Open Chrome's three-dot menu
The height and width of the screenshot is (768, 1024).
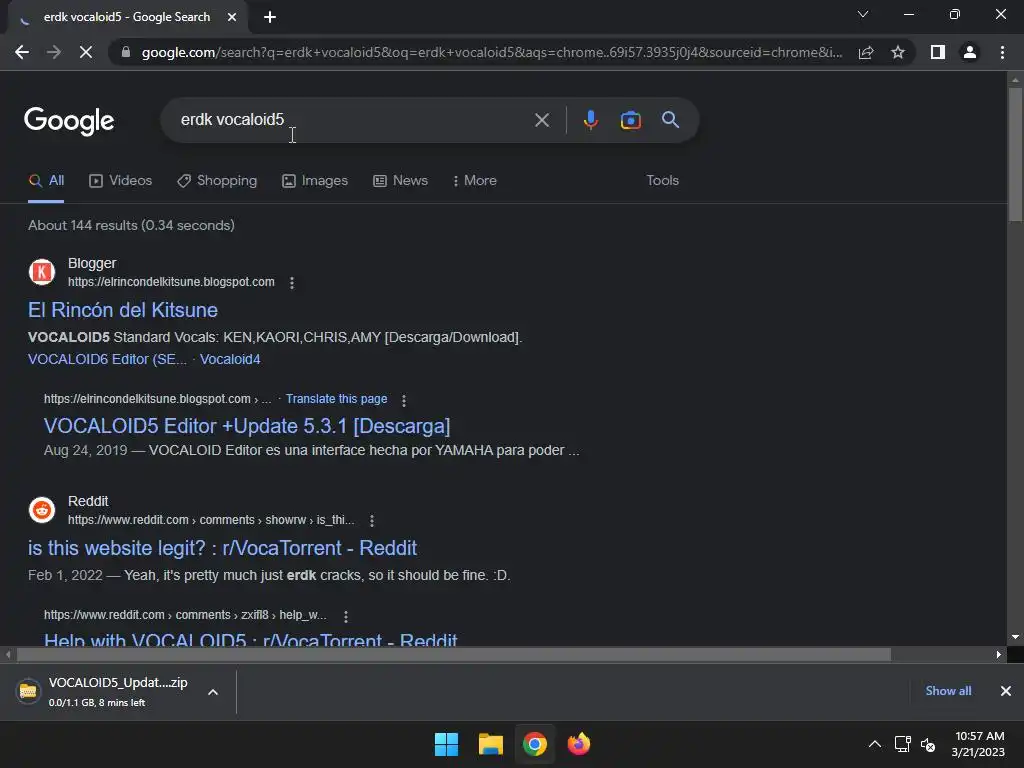pos(1002,52)
